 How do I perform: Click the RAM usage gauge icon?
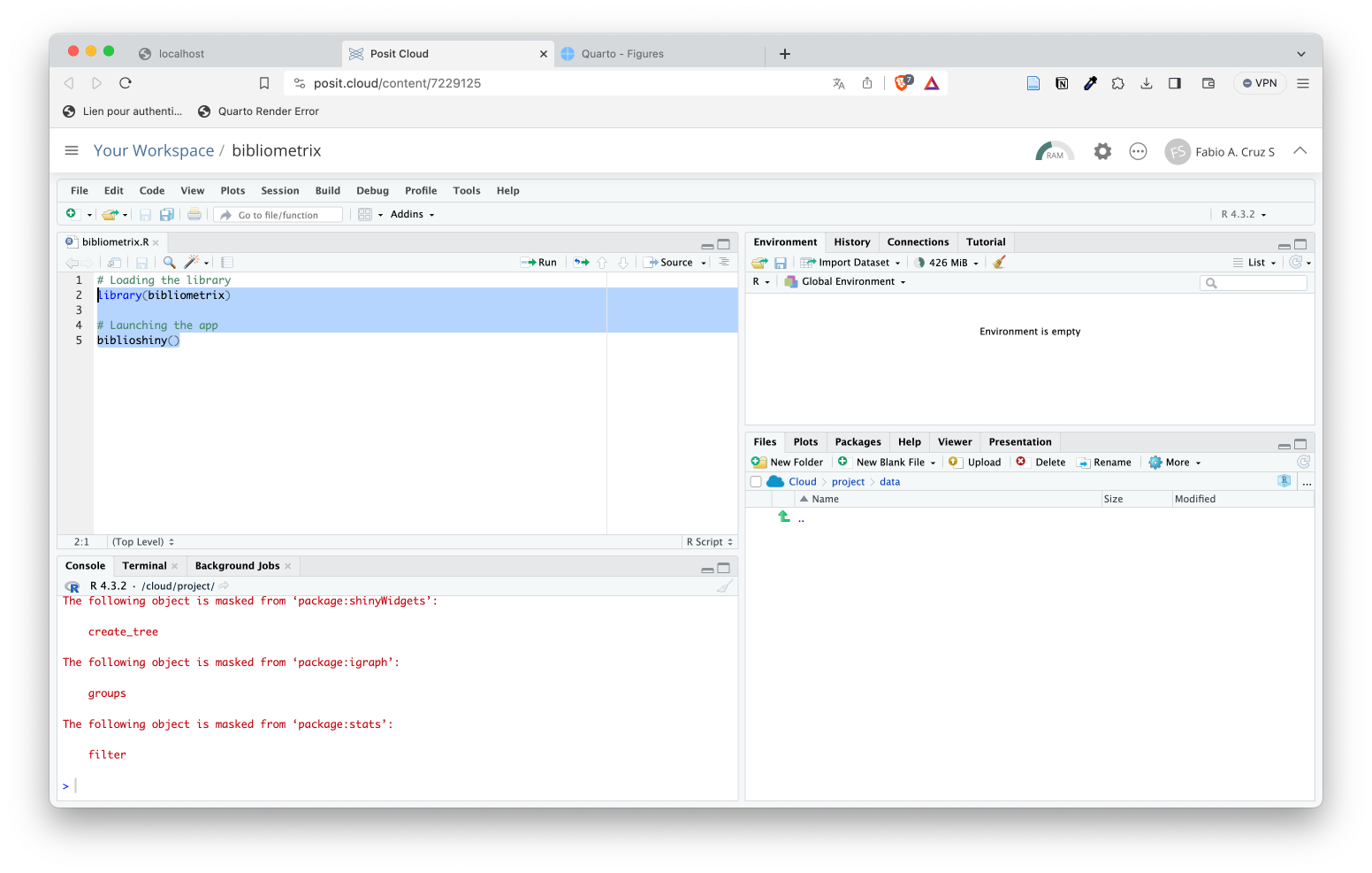pyautogui.click(x=1054, y=151)
